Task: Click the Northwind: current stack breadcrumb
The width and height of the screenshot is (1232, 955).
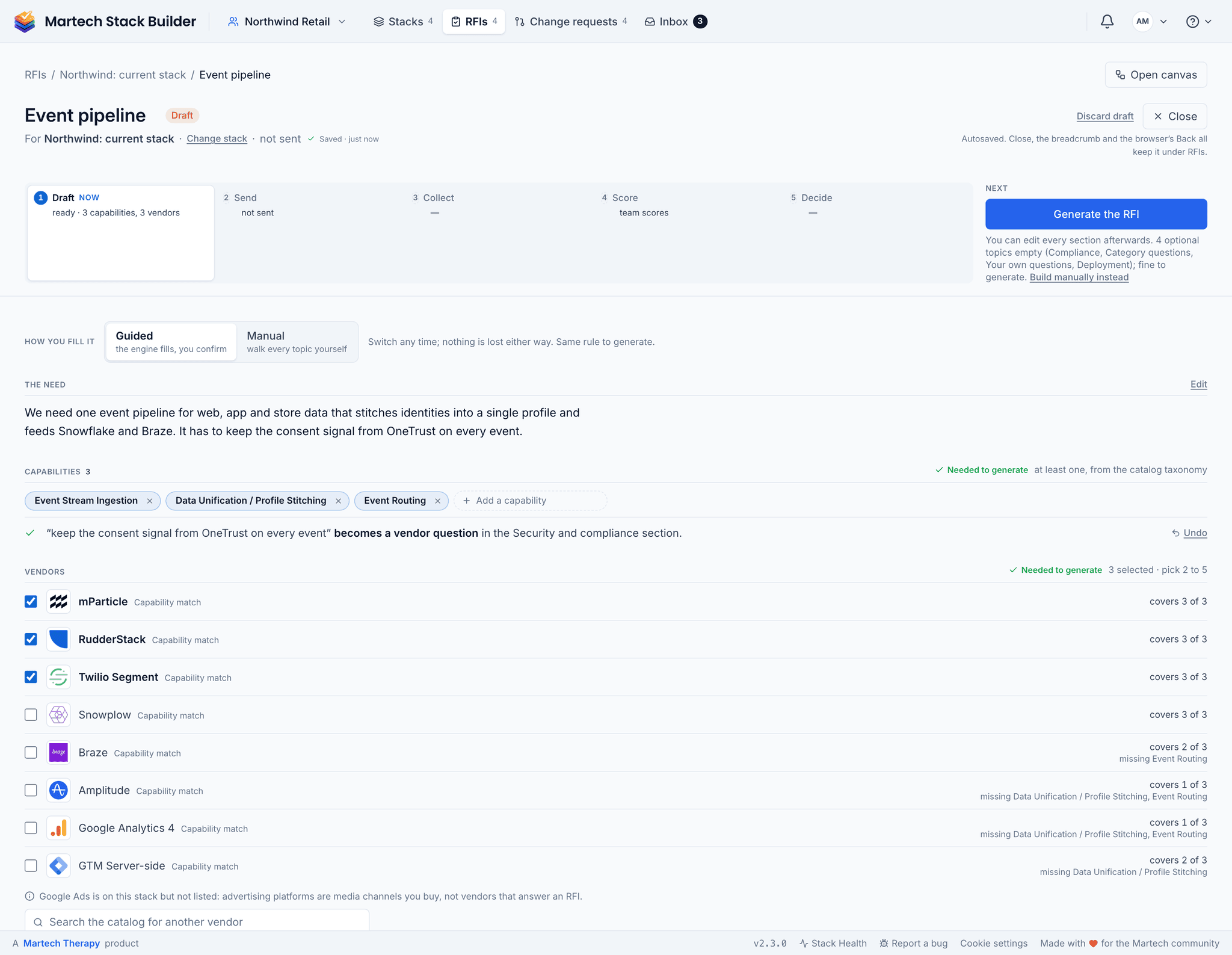Action: tap(123, 75)
